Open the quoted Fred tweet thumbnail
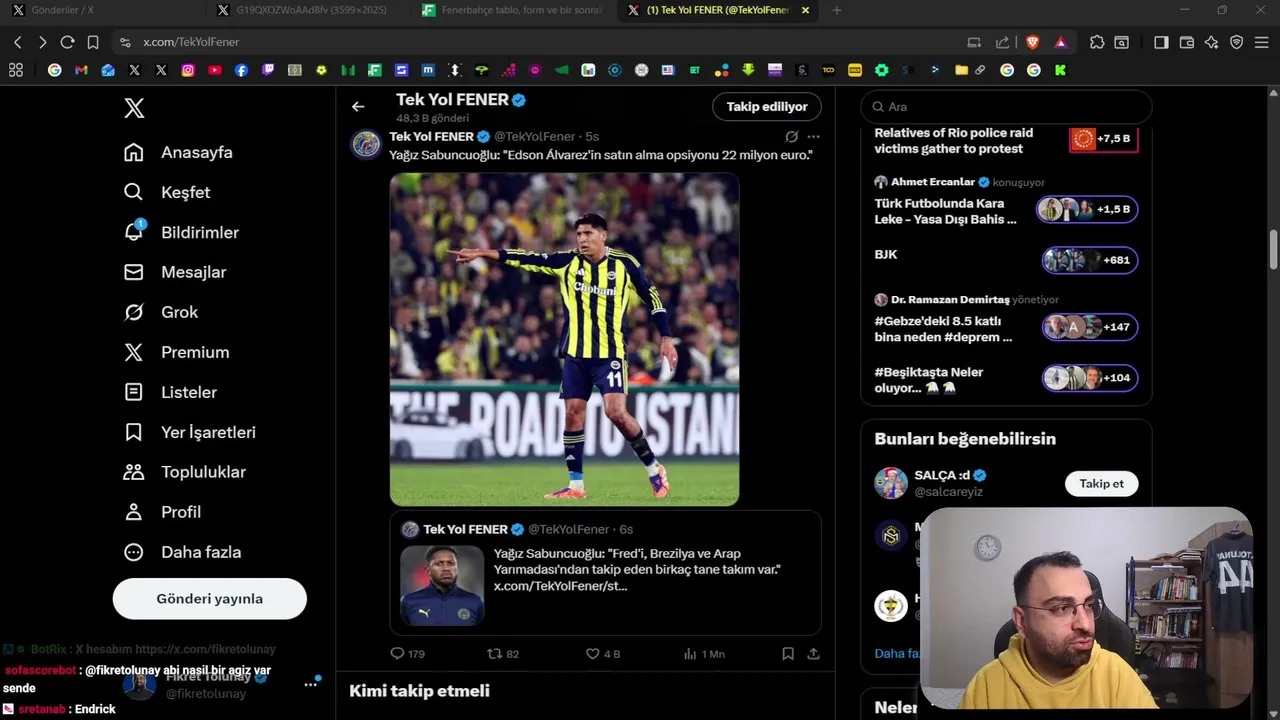Screen dimensions: 1280x720 pos(442,585)
